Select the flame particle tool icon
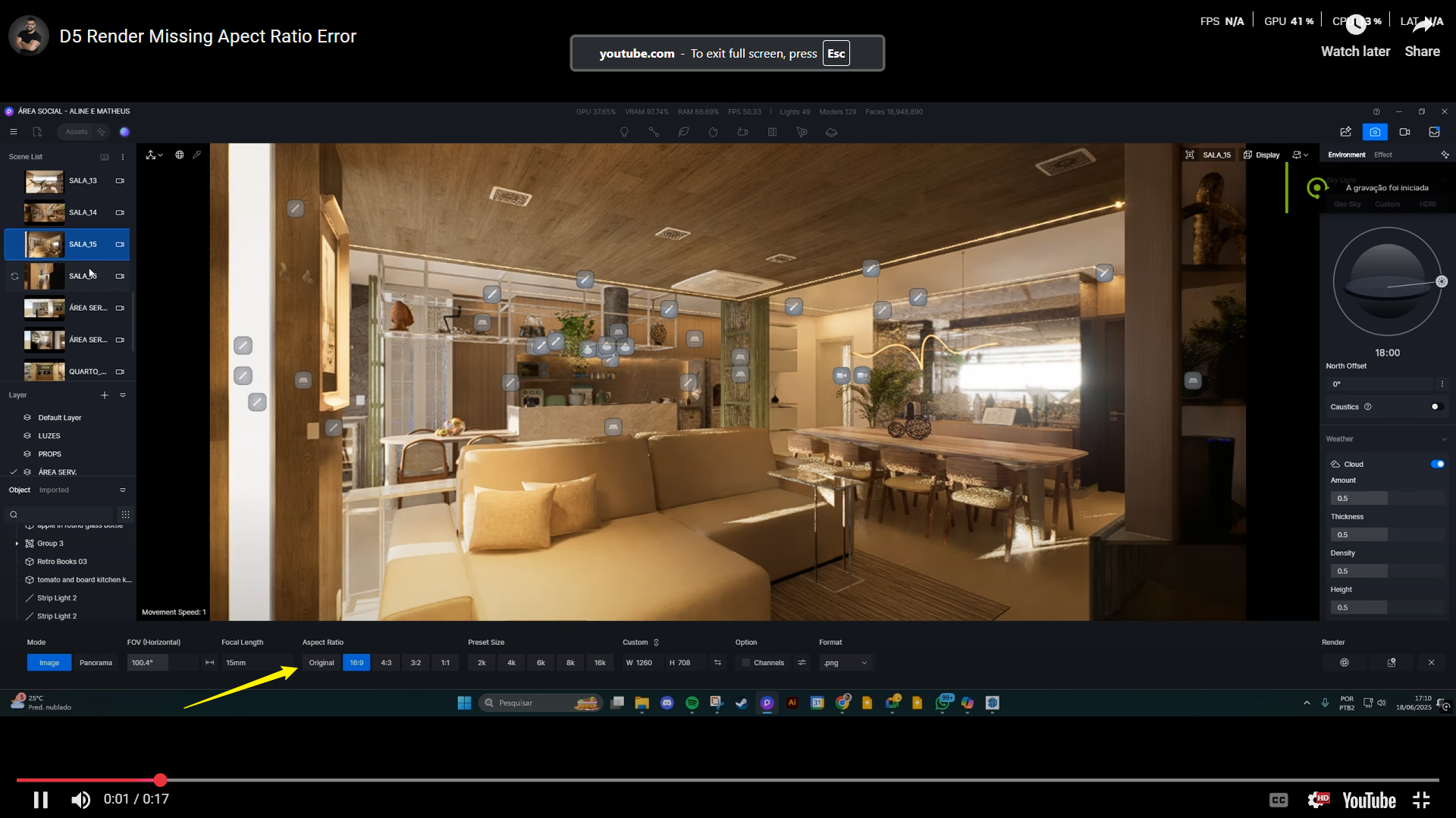Viewport: 1456px width, 818px height. (713, 132)
